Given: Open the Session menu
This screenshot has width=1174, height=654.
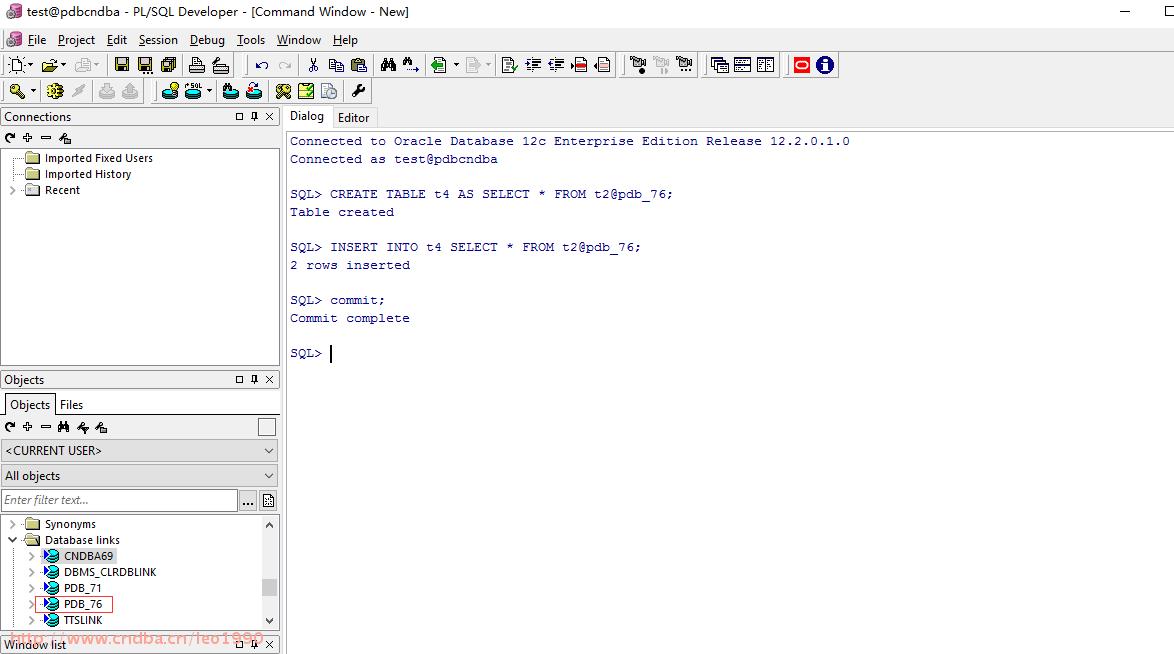Looking at the screenshot, I should (x=158, y=40).
